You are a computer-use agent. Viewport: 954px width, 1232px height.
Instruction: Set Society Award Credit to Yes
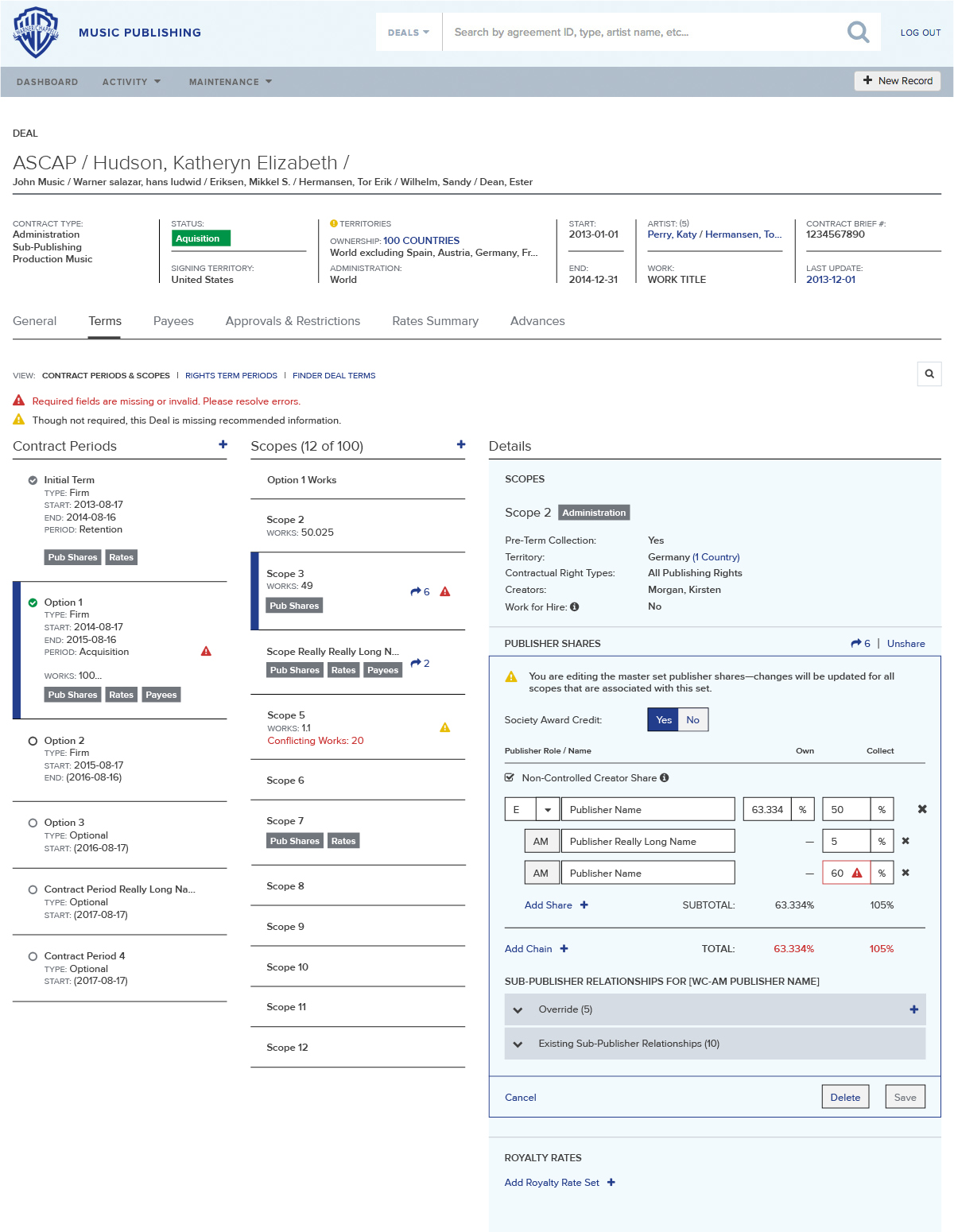tap(664, 720)
